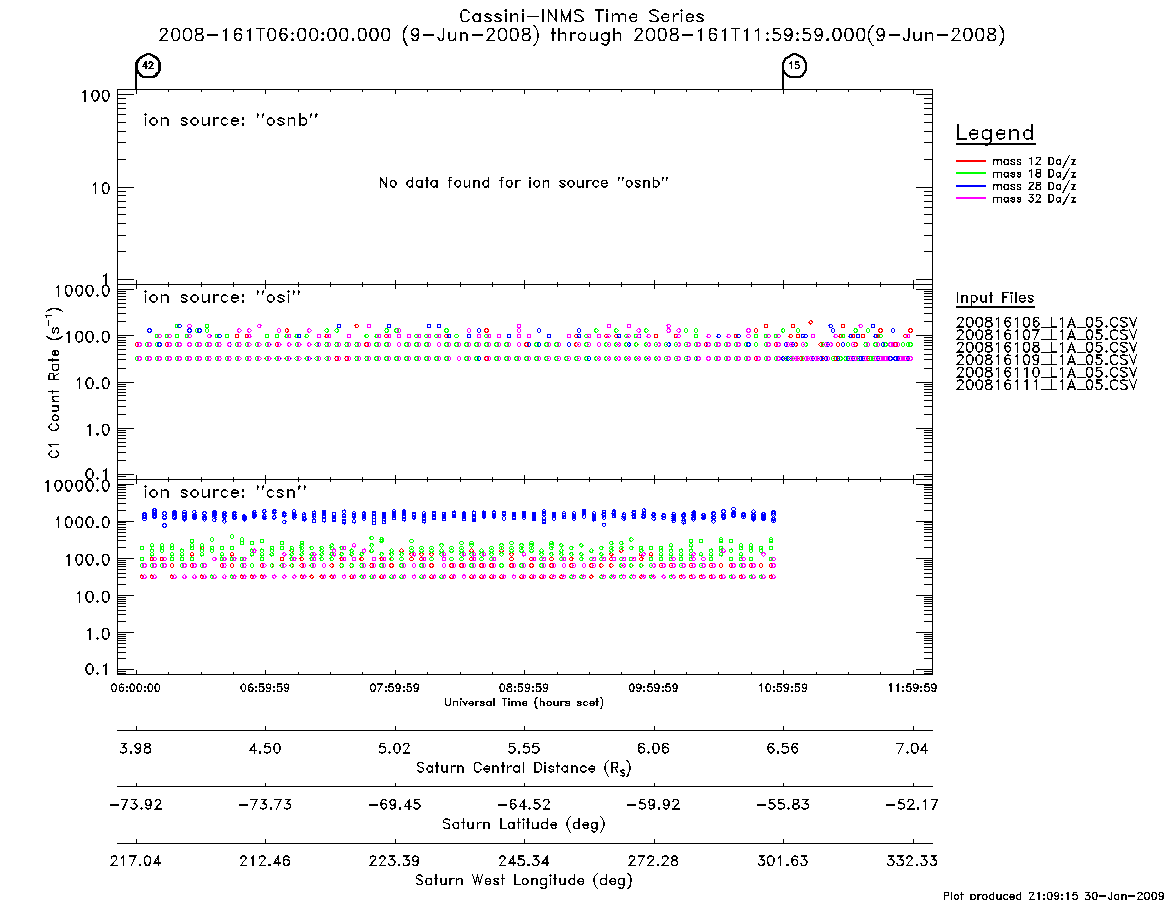Select file 200816110_L1A_05.CSV
Viewport: 1165px width, 900px height.
[x=1046, y=373]
